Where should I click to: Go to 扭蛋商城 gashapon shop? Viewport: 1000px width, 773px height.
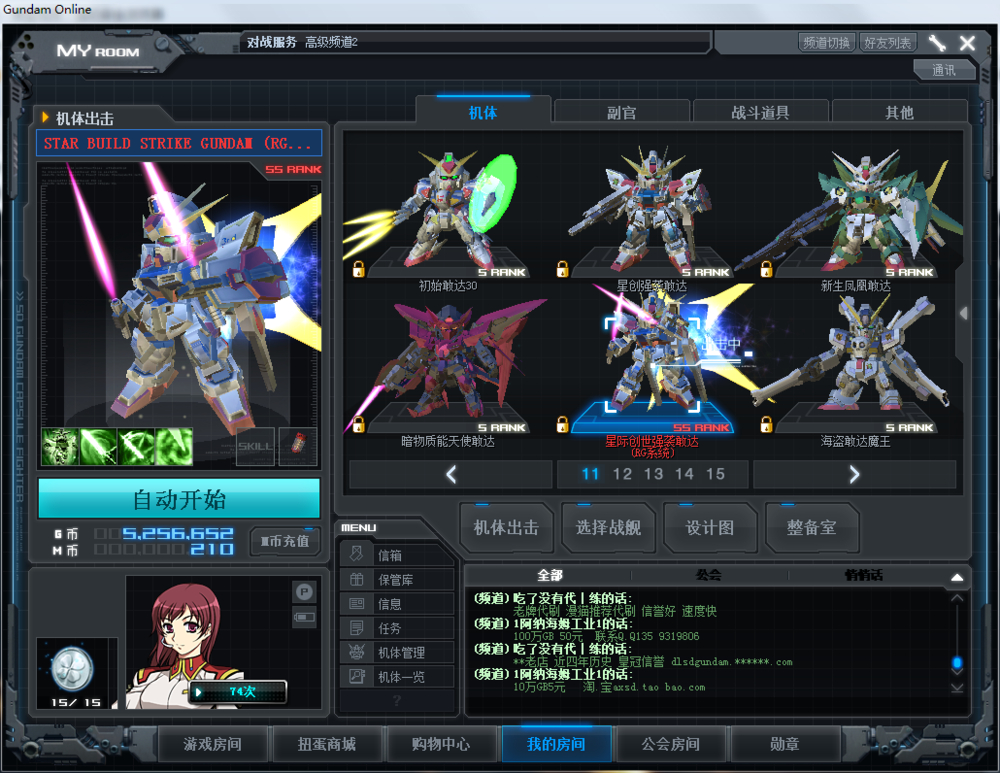(327, 744)
